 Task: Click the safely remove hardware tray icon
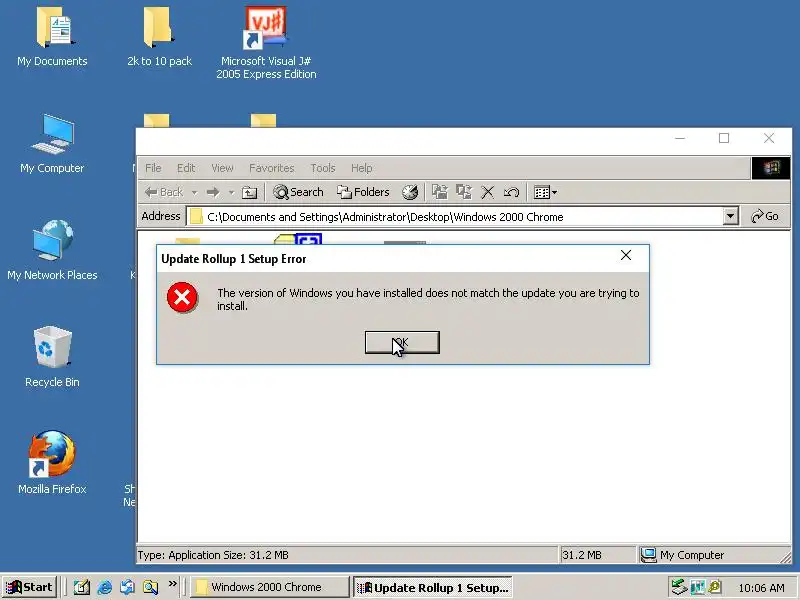click(679, 587)
